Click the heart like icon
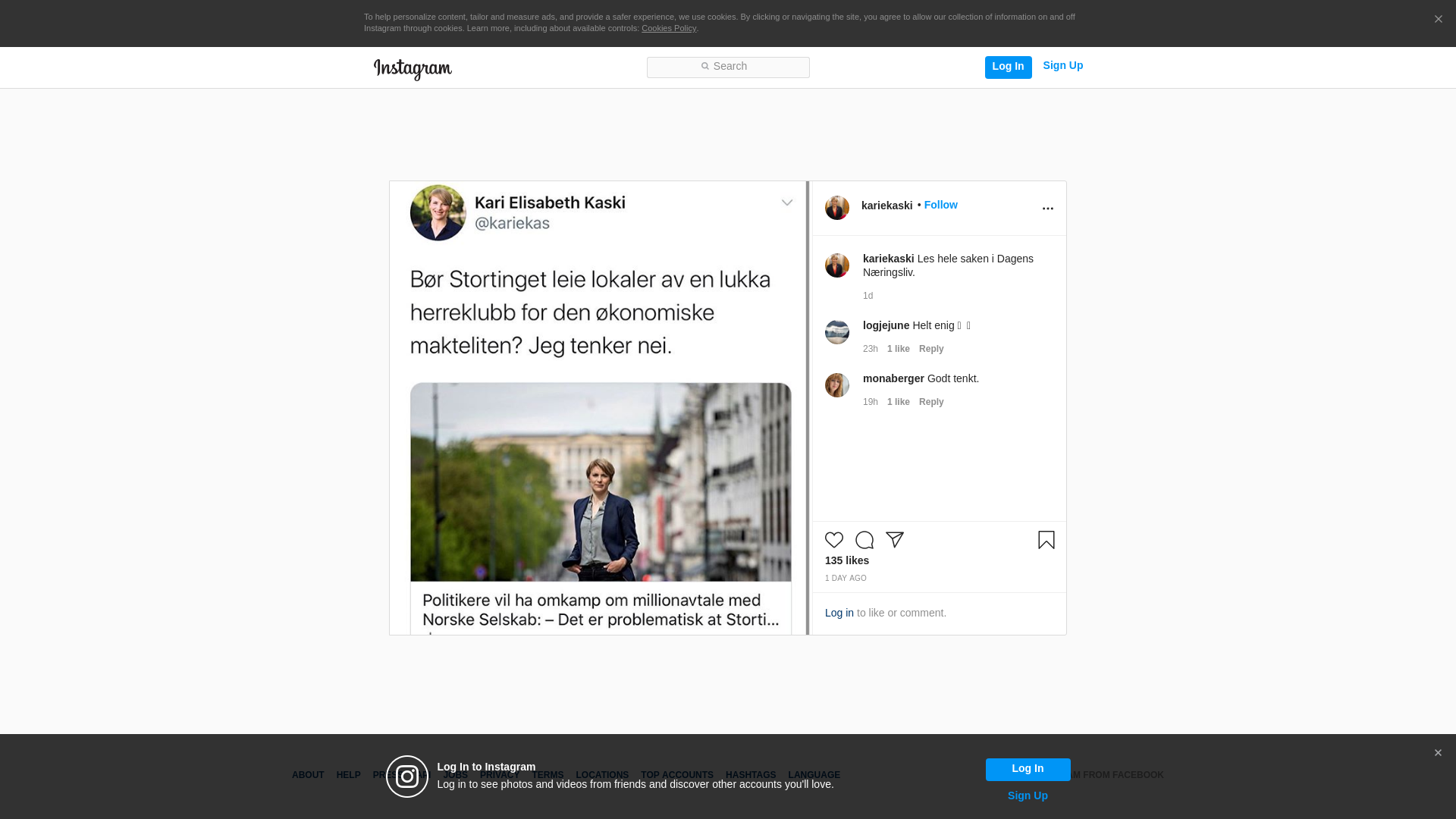Image resolution: width=1456 pixels, height=819 pixels. [834, 540]
